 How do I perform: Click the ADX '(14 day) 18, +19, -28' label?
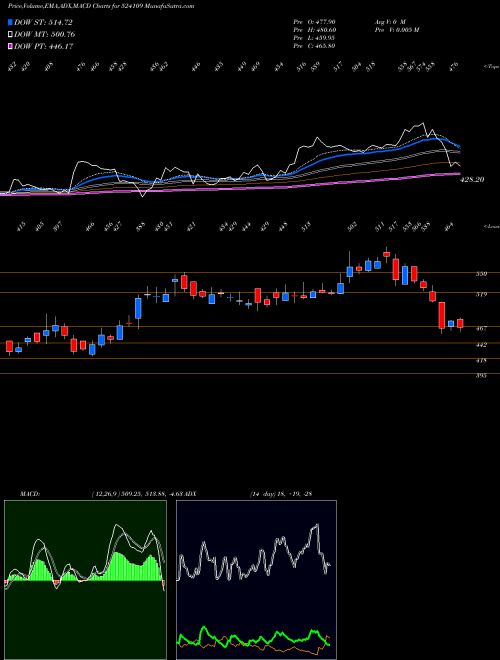pos(280,494)
